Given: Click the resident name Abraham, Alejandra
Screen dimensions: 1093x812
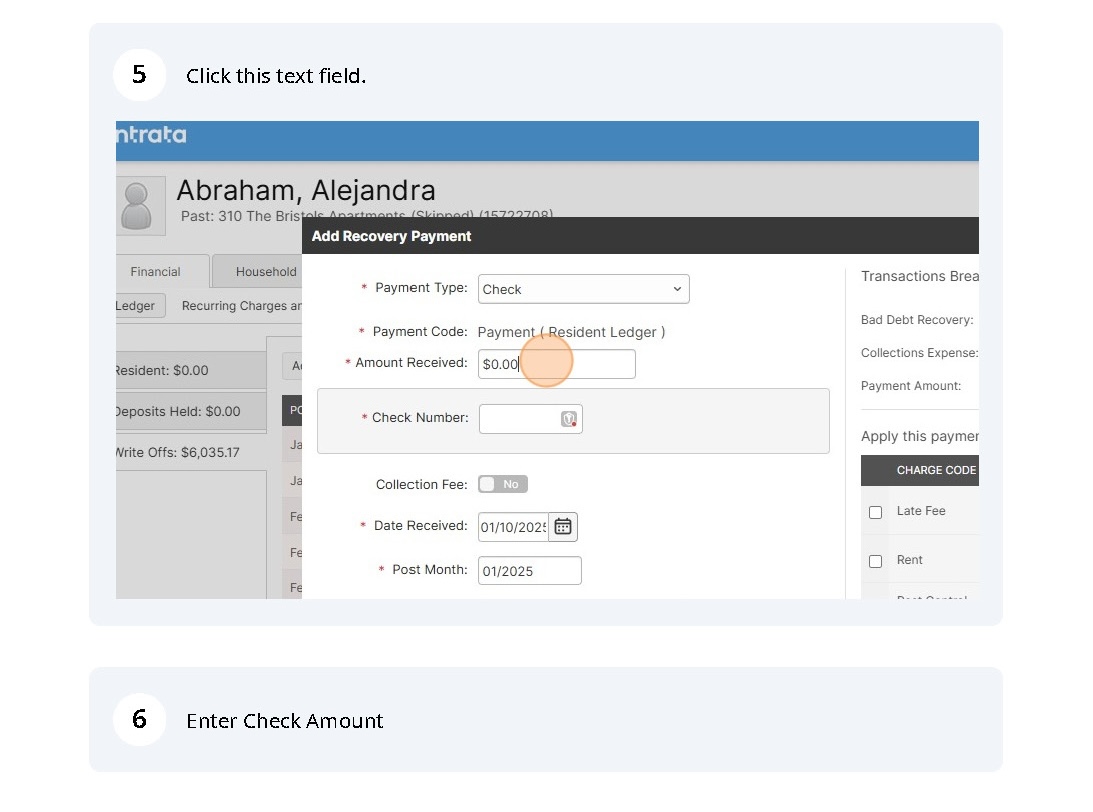Looking at the screenshot, I should coord(306,190).
